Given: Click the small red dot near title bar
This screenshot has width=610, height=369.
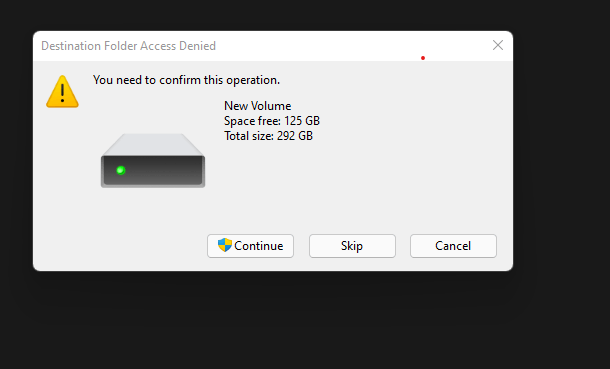Looking at the screenshot, I should click(423, 58).
